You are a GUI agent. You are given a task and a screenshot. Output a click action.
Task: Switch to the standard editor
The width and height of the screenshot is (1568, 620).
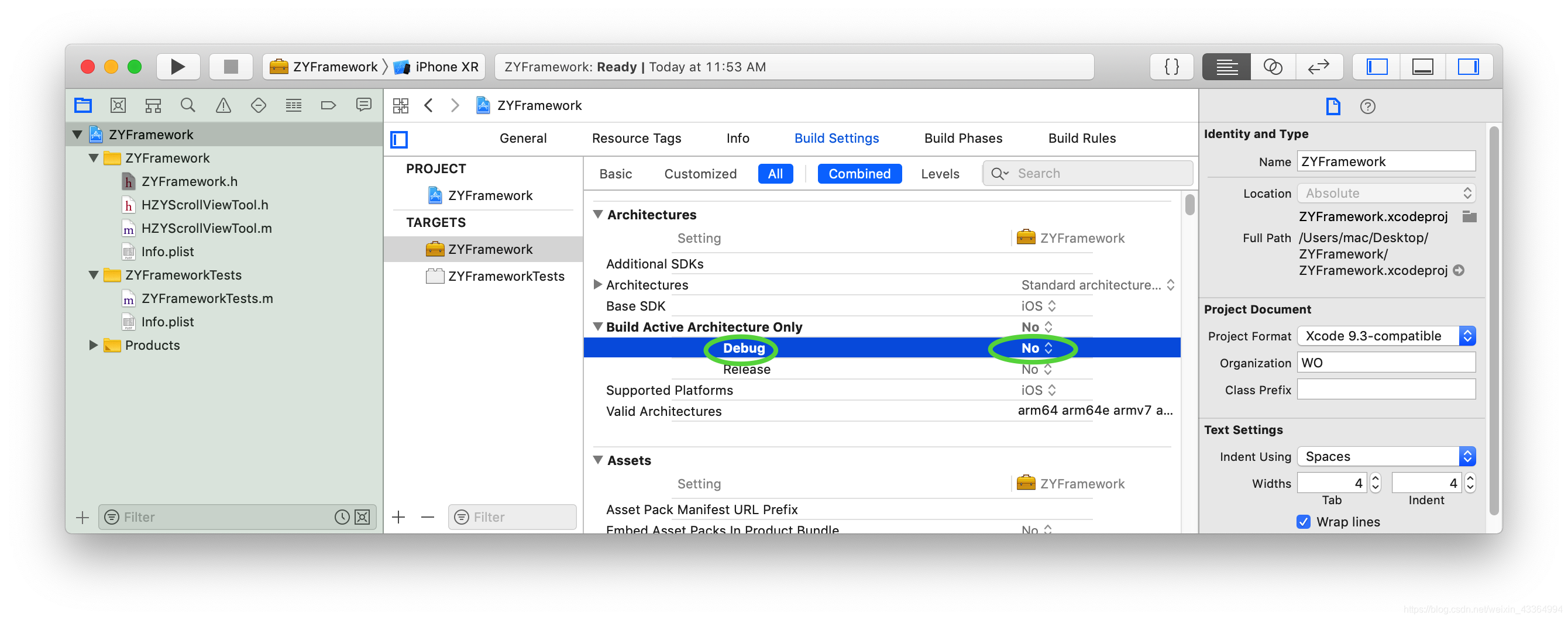click(x=1226, y=66)
